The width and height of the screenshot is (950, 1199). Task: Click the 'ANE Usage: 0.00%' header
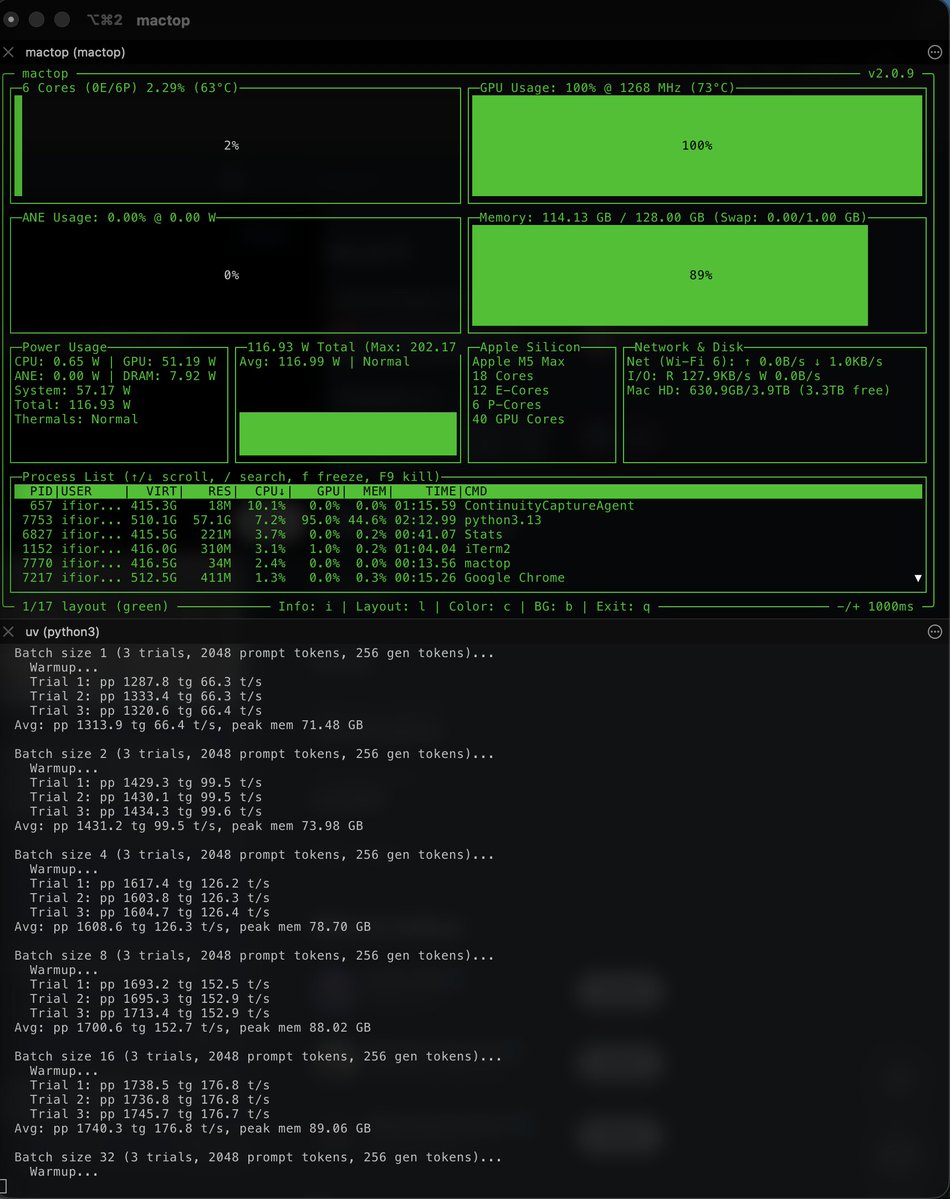(119, 218)
